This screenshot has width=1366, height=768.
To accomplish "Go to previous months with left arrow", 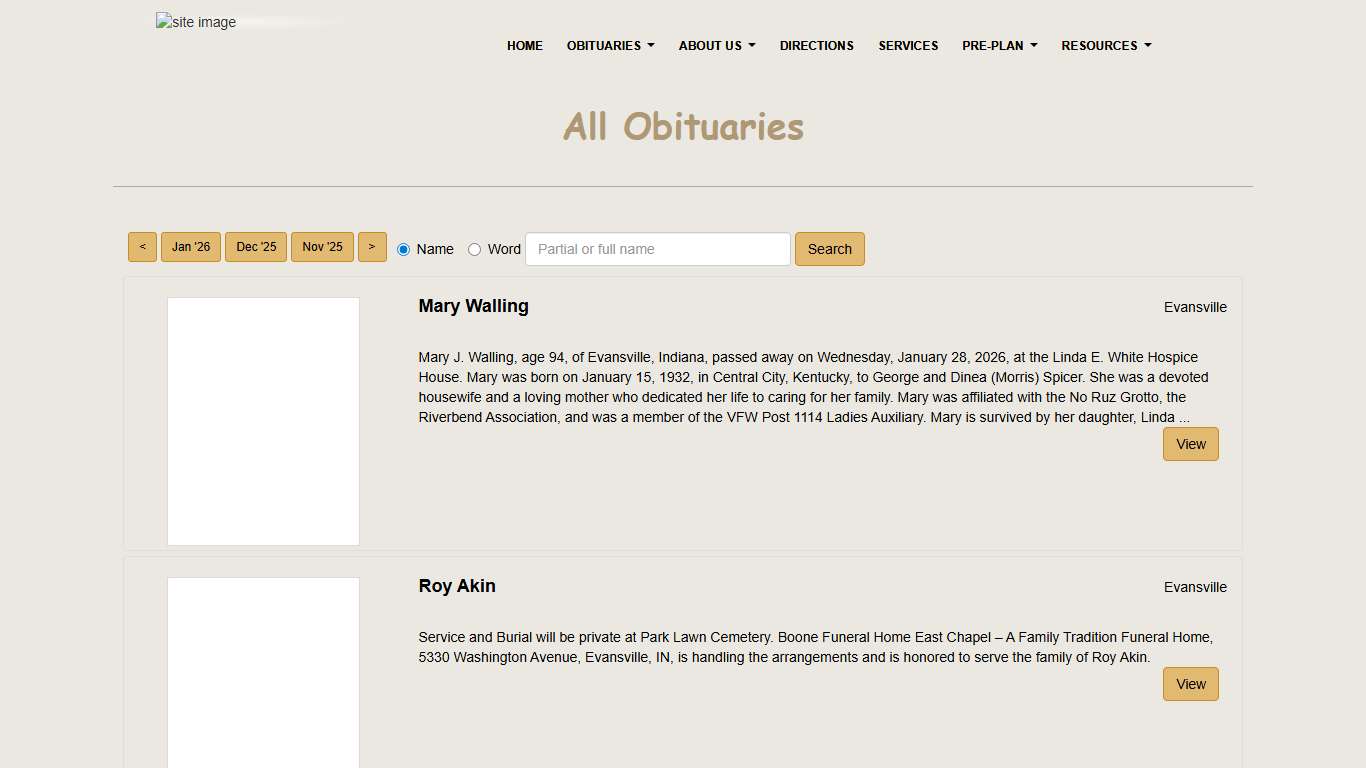I will click(x=142, y=246).
